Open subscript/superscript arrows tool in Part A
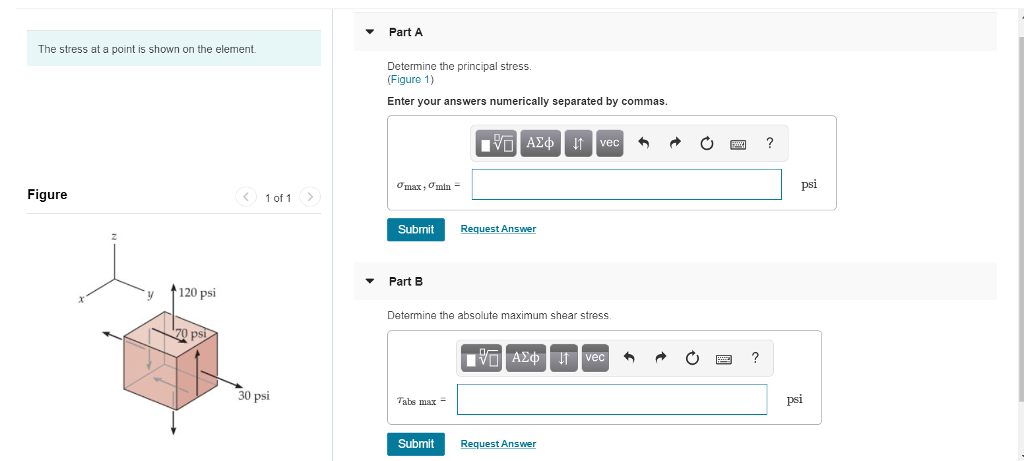The width and height of the screenshot is (1024, 461). click(578, 143)
